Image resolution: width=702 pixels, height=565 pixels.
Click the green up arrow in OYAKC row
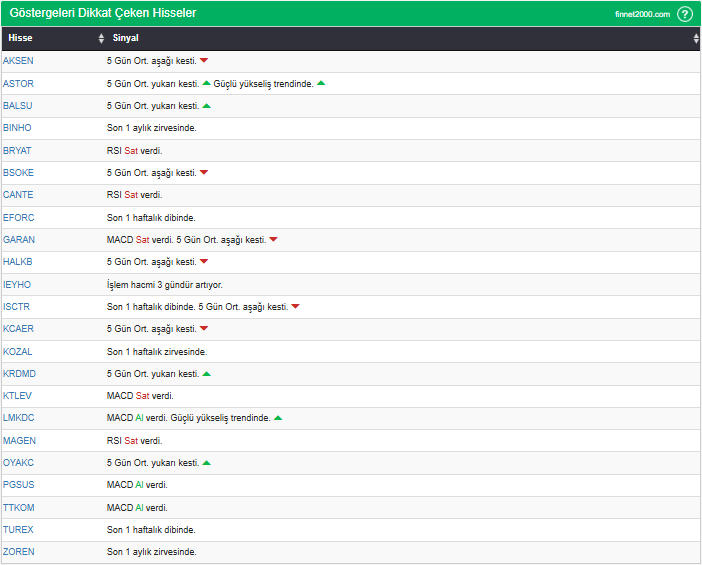click(207, 463)
